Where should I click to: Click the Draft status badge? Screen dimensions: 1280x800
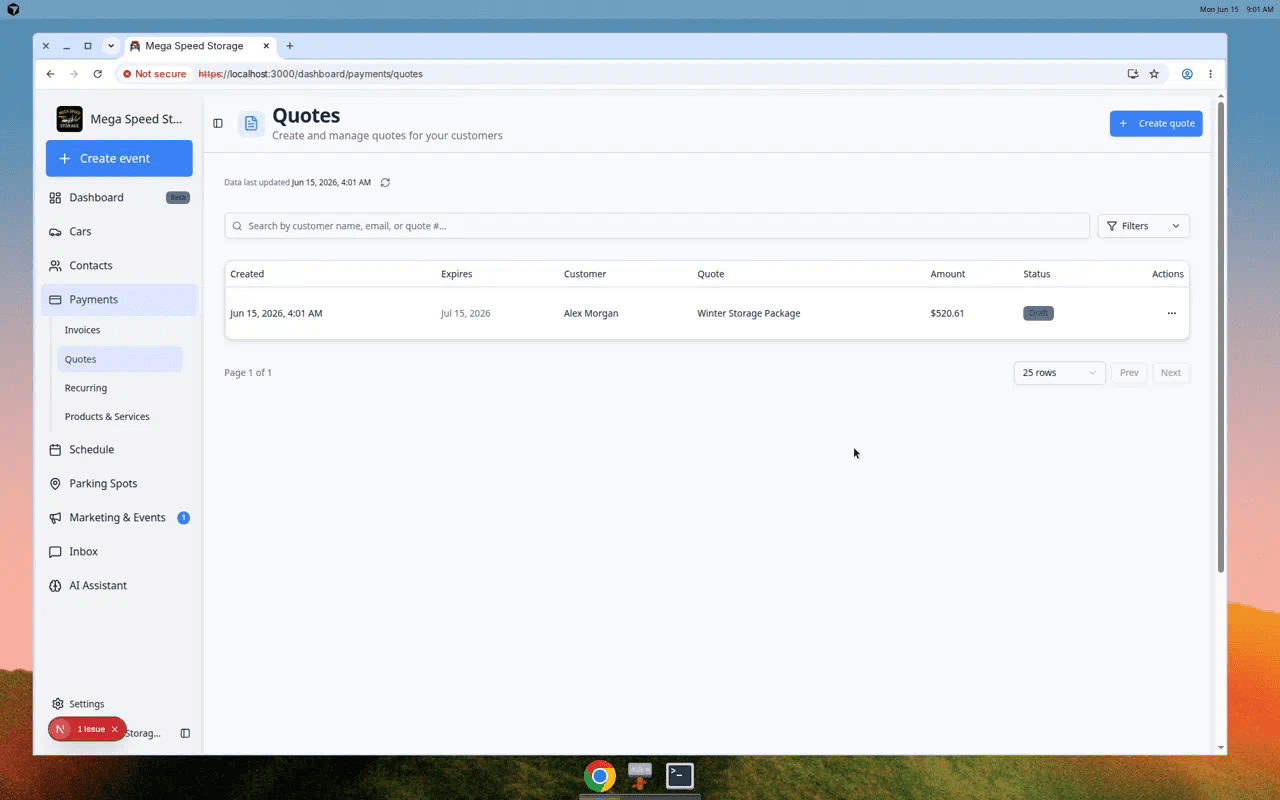(x=1038, y=314)
